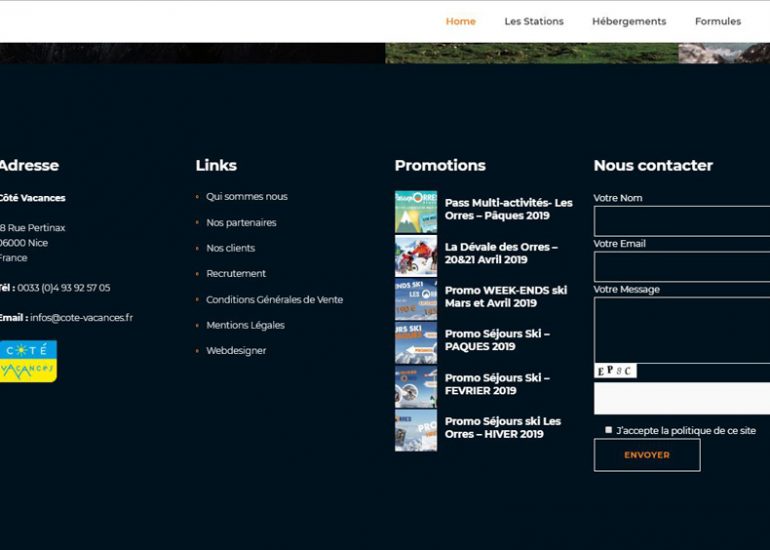Open 'Promo Séjours ski Les Orres – HIVER 2019' title
This screenshot has height=550, width=770.
(x=502, y=428)
